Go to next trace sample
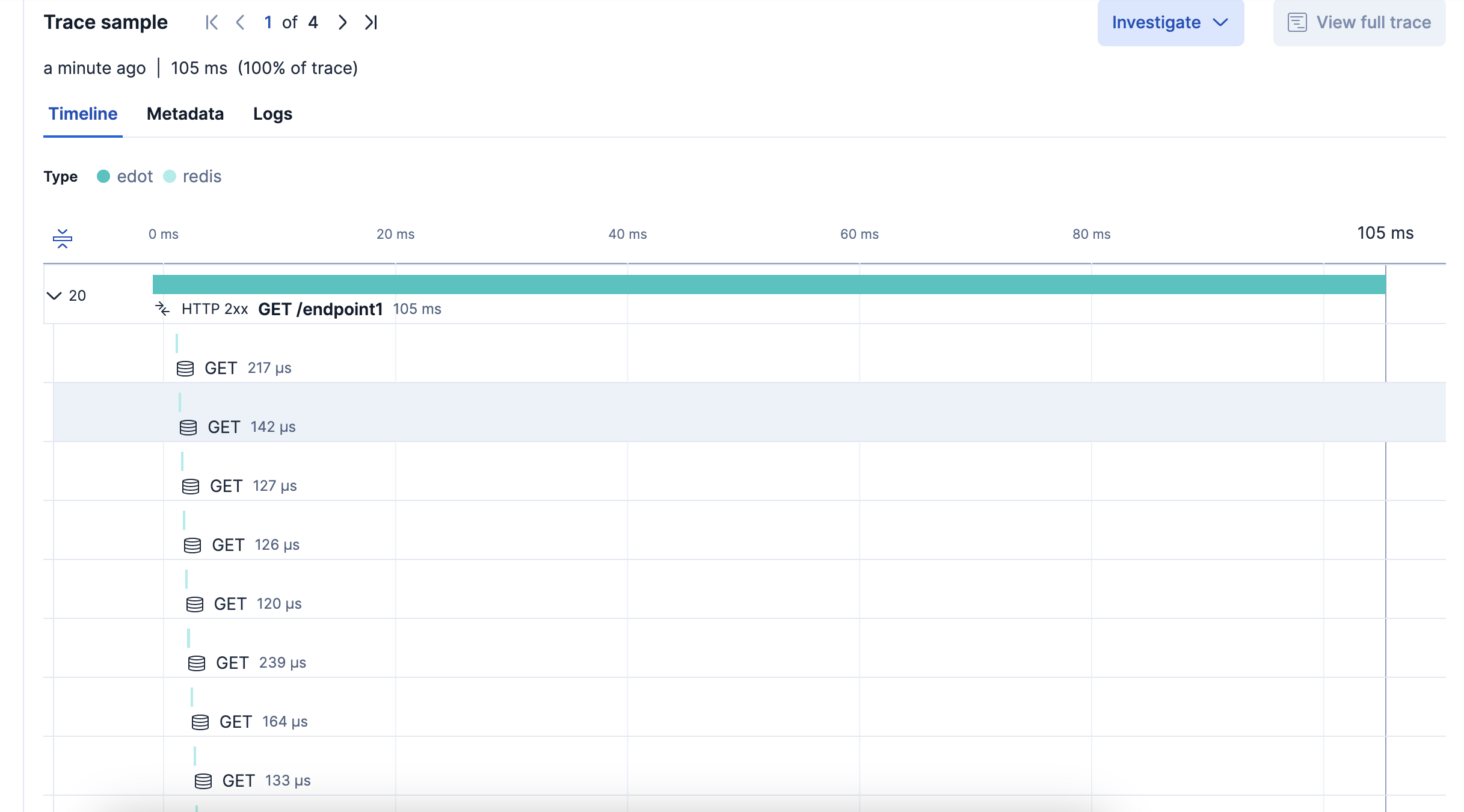This screenshot has height=812, width=1464. click(x=342, y=23)
